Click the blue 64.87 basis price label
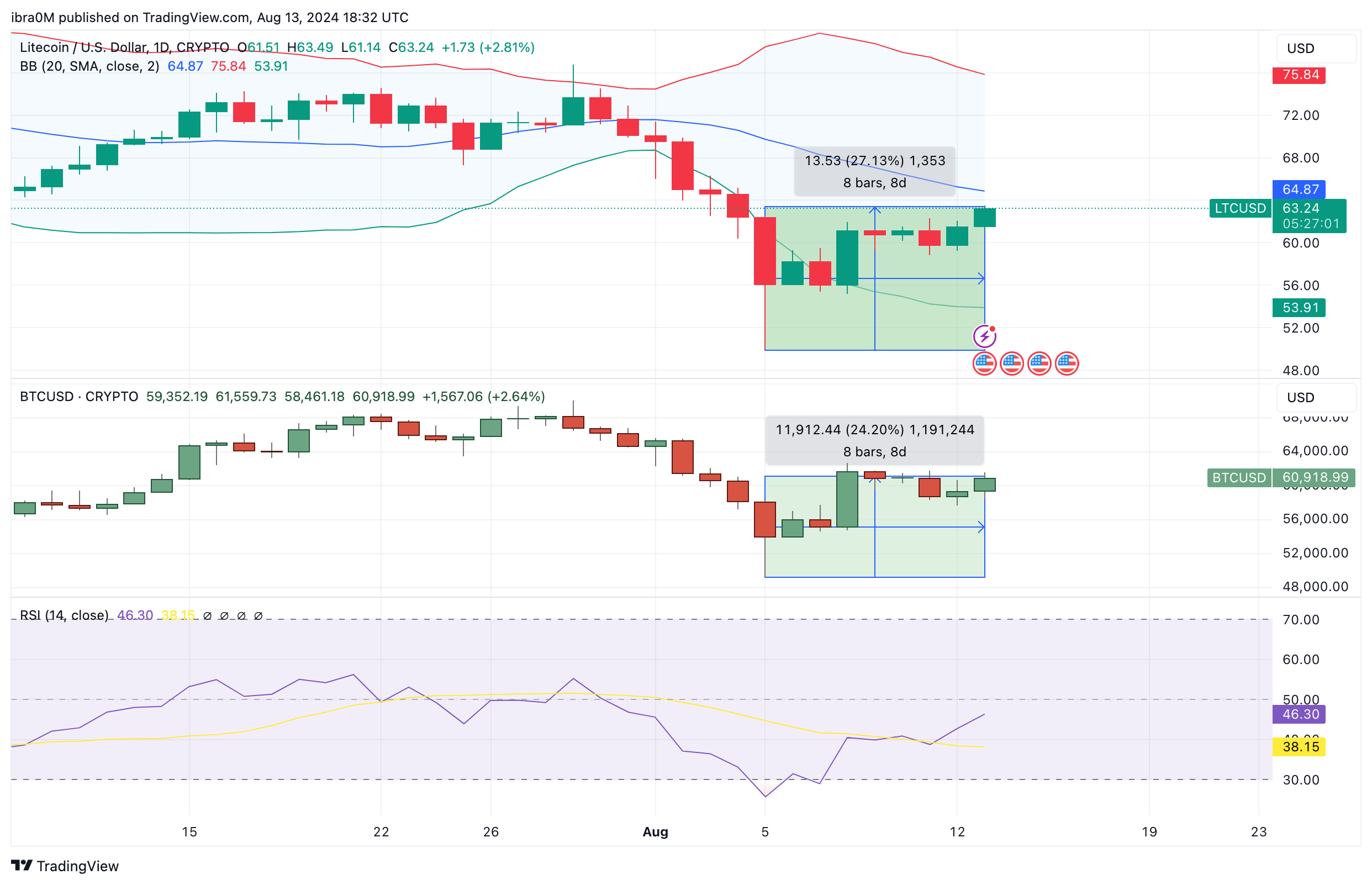The width and height of the screenshot is (1372, 885). tap(1299, 189)
